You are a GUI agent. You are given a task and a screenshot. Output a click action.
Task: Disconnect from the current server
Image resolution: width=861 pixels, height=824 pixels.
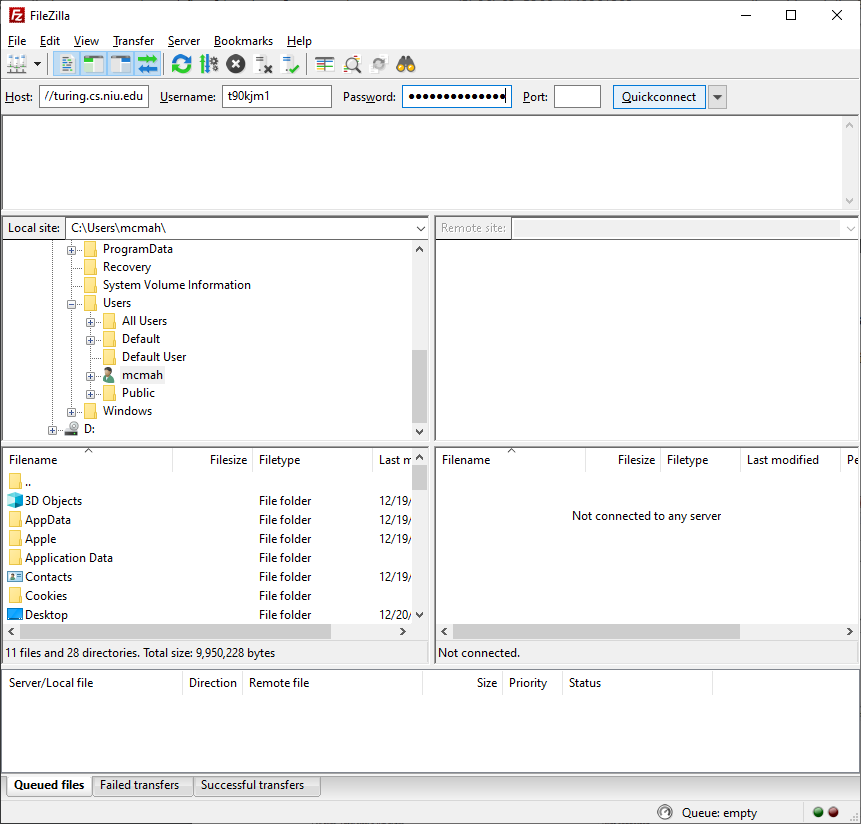point(264,63)
